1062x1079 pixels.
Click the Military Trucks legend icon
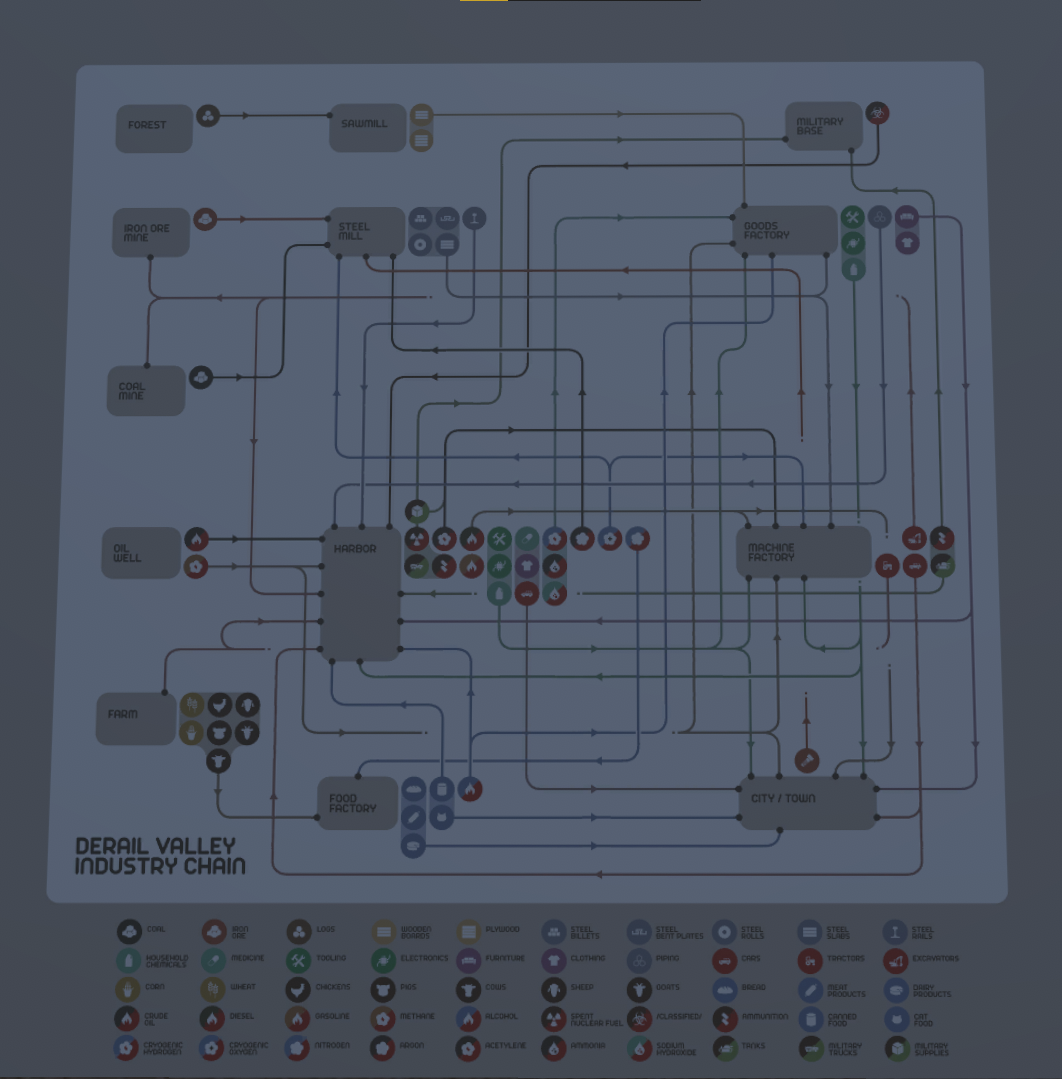811,1048
